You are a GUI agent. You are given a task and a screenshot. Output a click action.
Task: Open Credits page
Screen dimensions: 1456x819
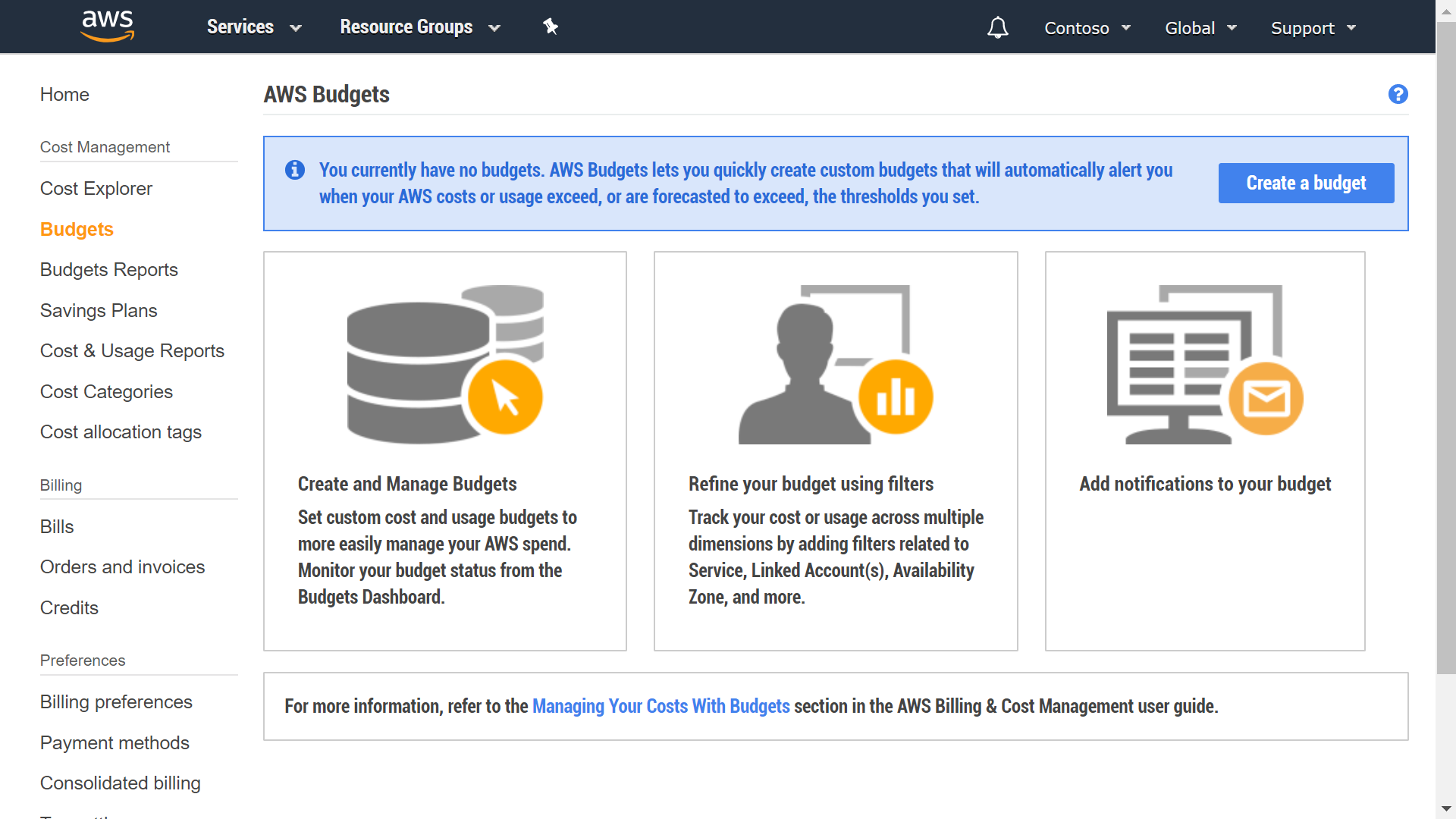(69, 608)
